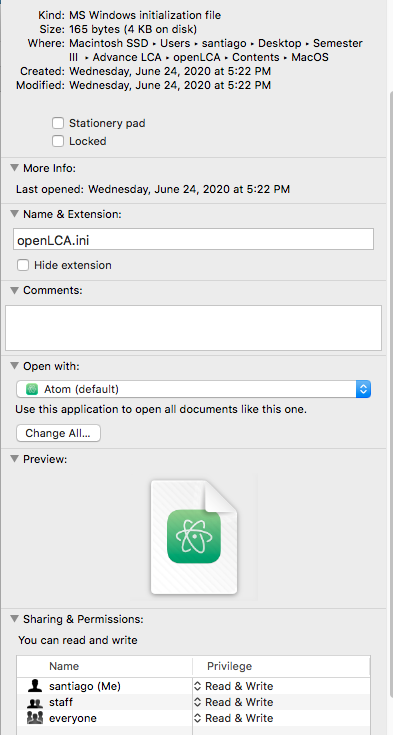Open privilege stepper for santiago
The image size is (393, 735).
[197, 686]
